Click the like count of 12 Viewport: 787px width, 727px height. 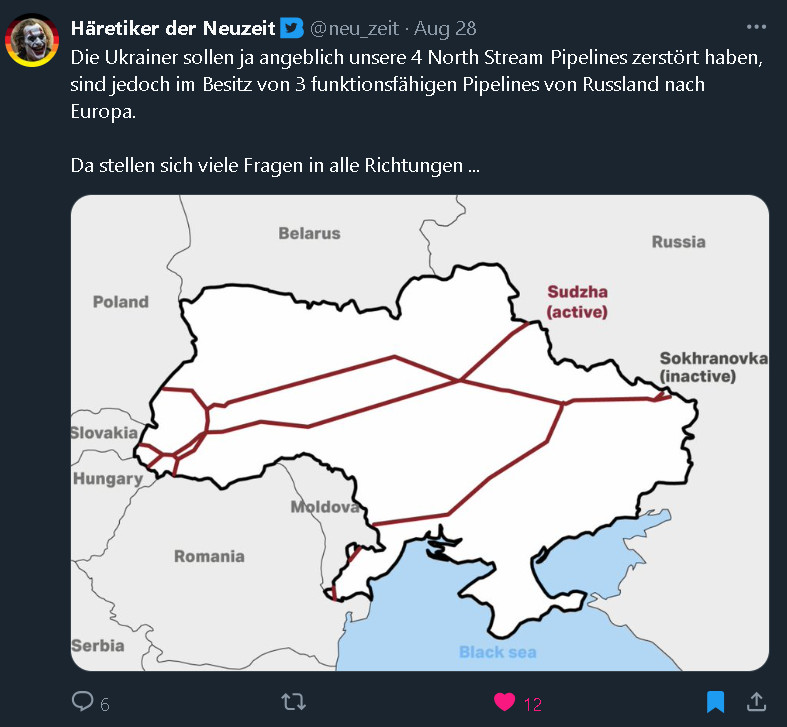point(533,704)
